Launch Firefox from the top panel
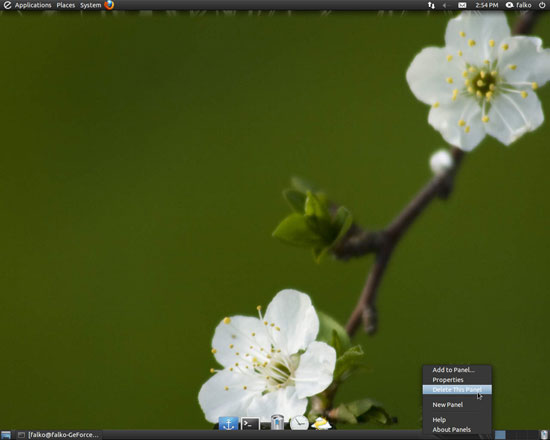550x440 pixels. tap(109, 5)
